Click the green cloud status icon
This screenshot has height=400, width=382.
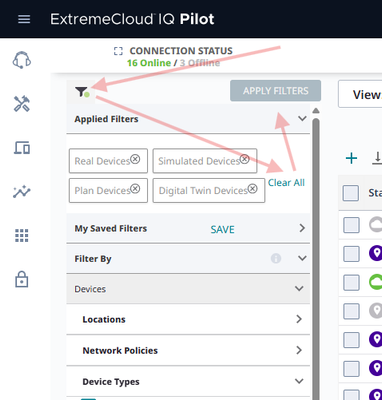click(x=376, y=282)
